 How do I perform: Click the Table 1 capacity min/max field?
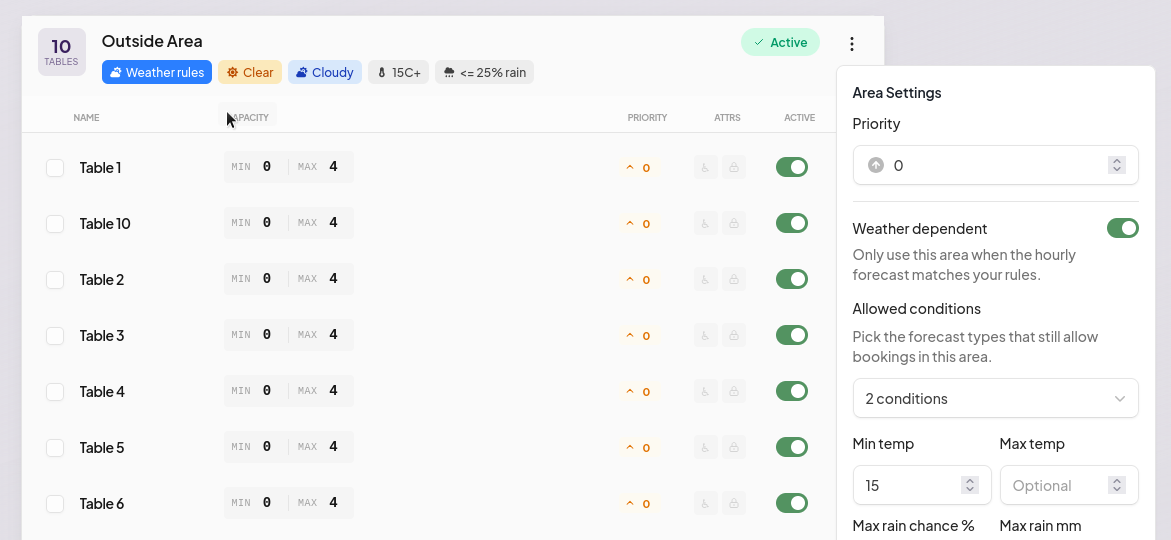288,167
